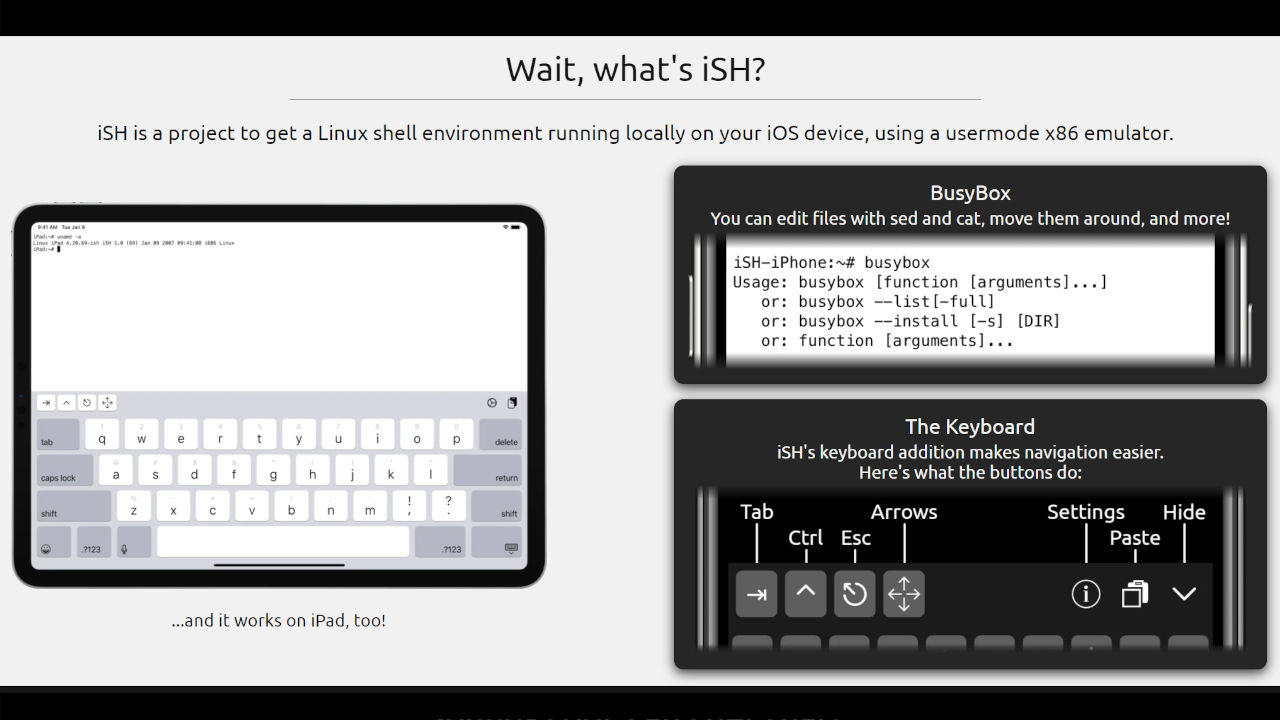Tap the arrows button on the iPad toolbar
The height and width of the screenshot is (720, 1280).
point(107,403)
